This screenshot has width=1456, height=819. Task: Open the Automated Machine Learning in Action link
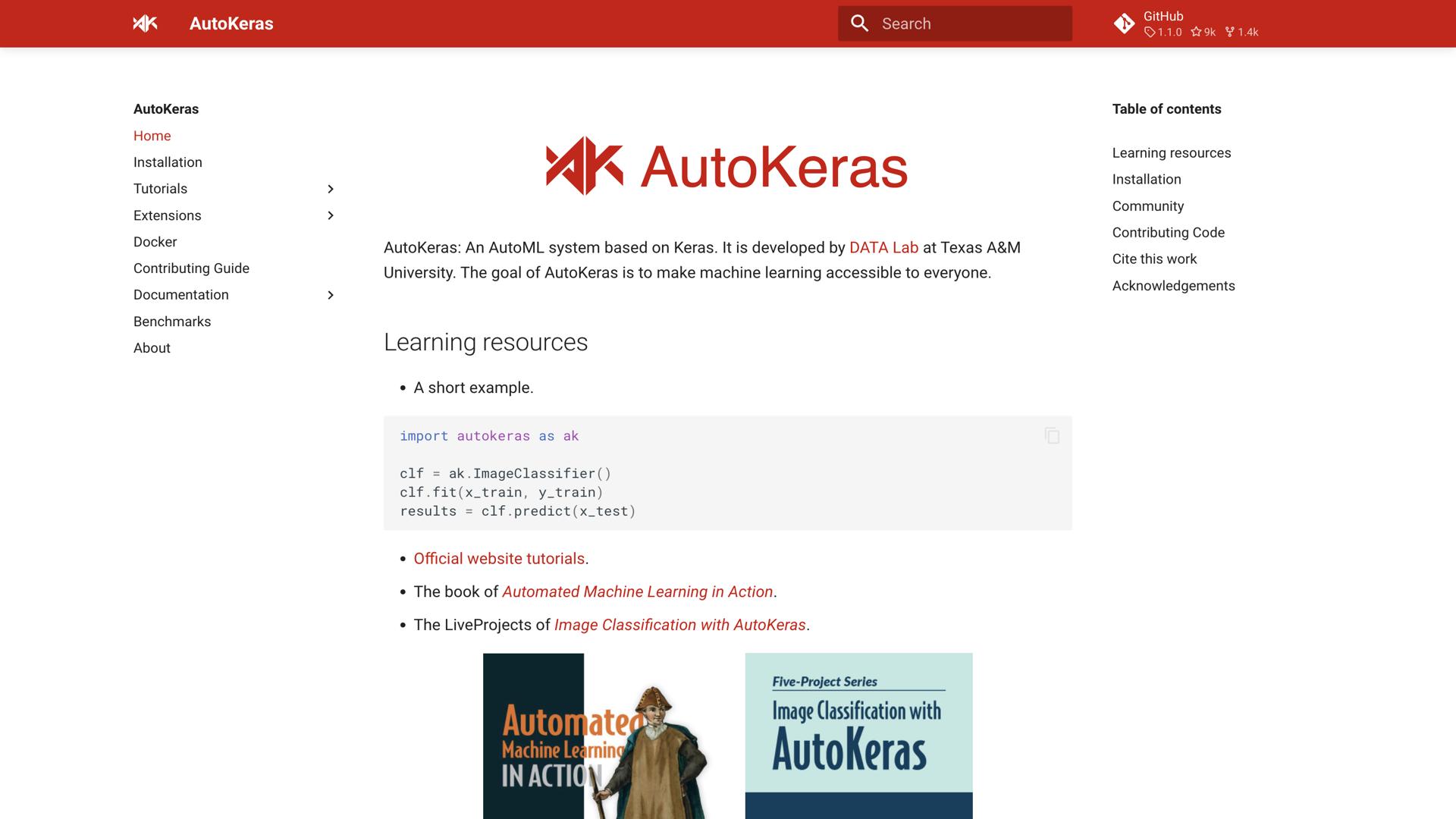(637, 591)
